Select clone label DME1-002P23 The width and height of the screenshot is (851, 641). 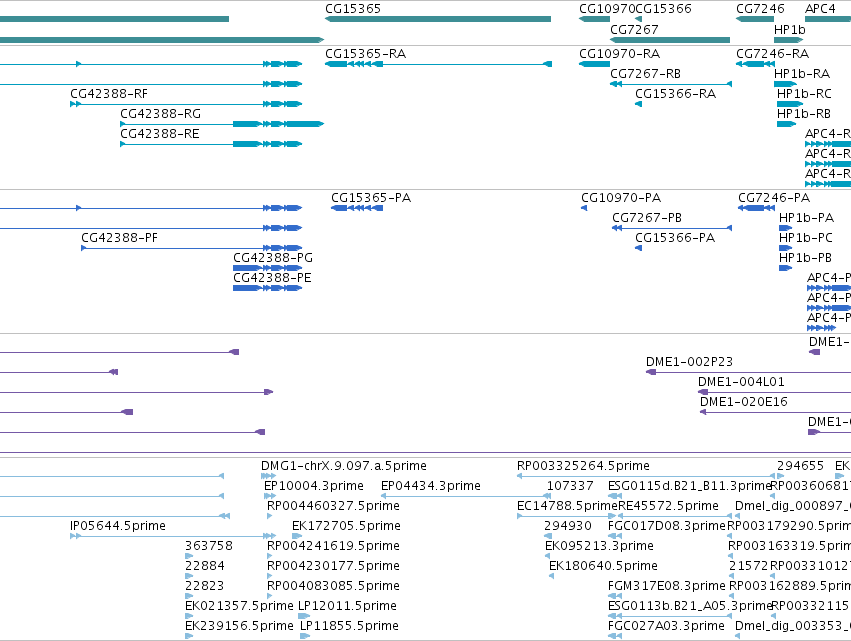click(x=689, y=362)
